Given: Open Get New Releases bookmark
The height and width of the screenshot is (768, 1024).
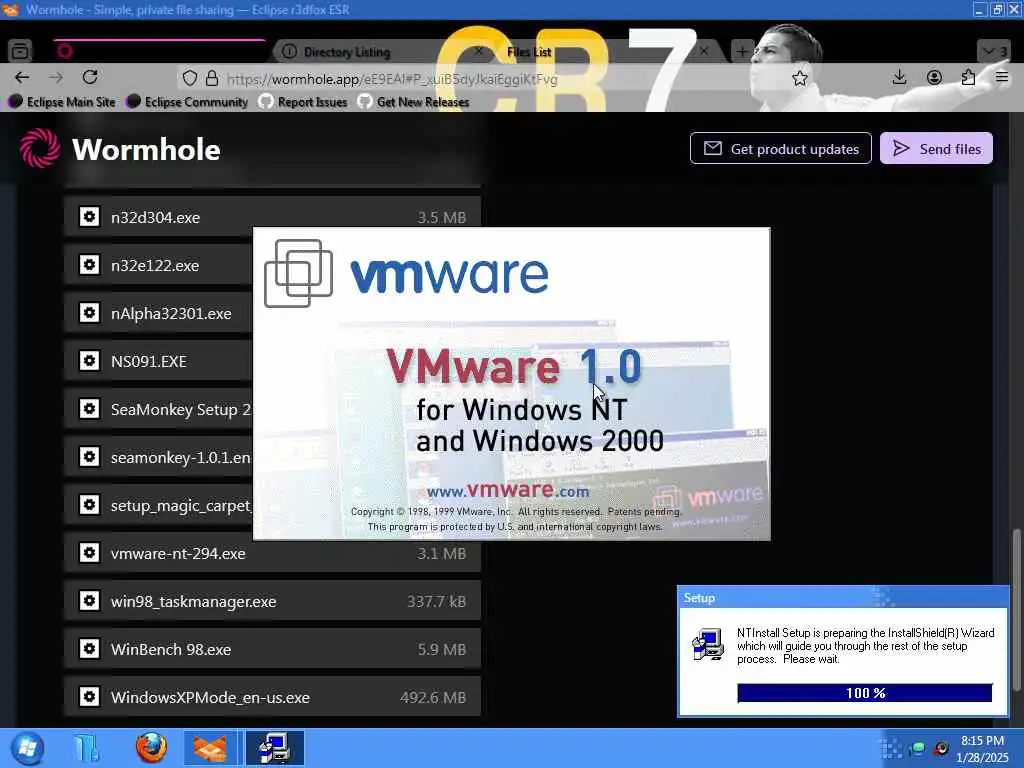Looking at the screenshot, I should point(414,102).
